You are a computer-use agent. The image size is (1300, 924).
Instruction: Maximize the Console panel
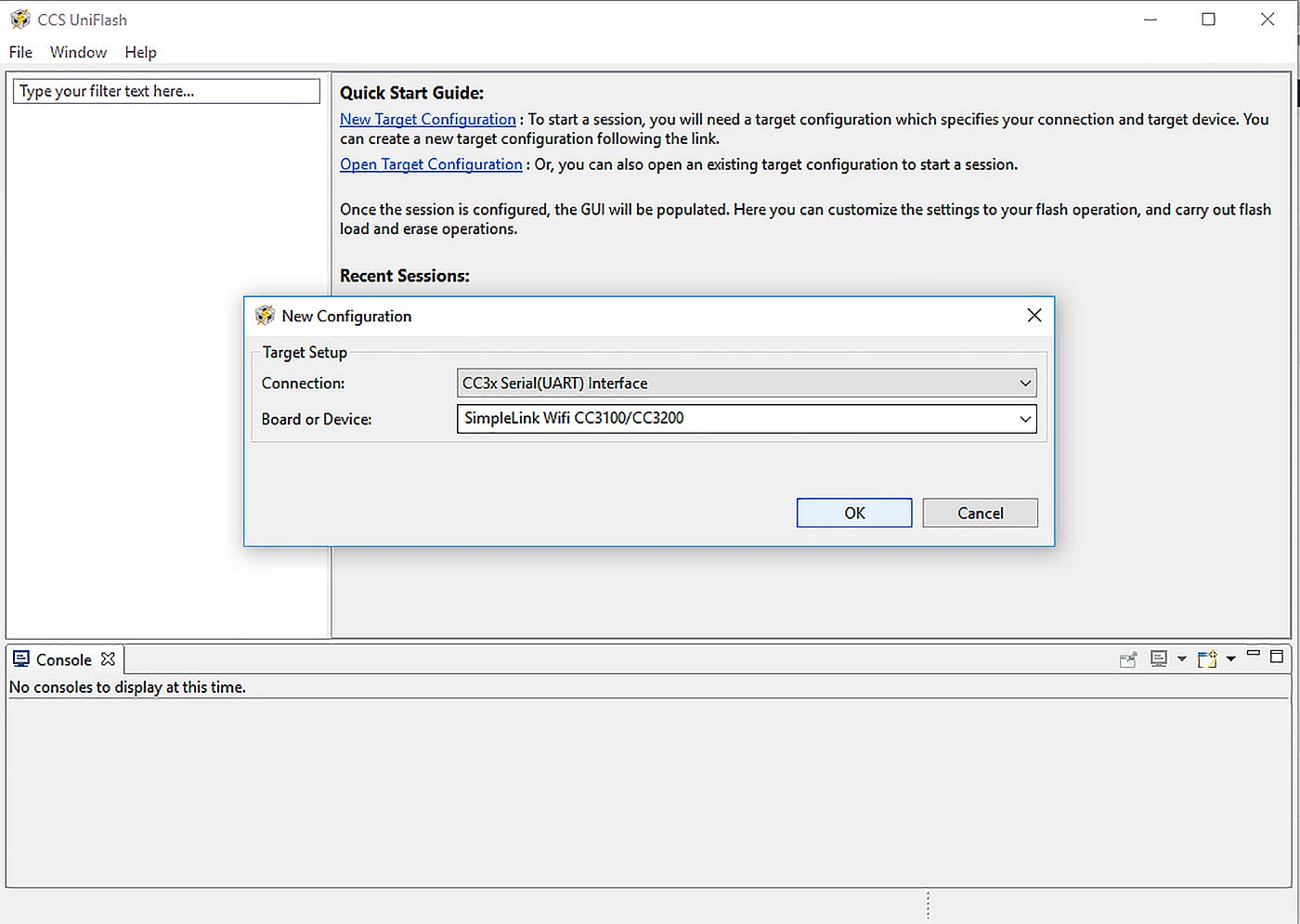(1277, 656)
